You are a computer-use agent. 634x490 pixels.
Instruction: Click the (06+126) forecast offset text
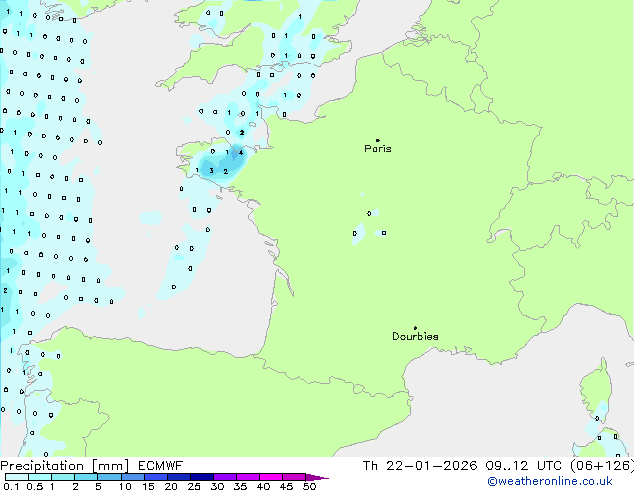pos(602,466)
